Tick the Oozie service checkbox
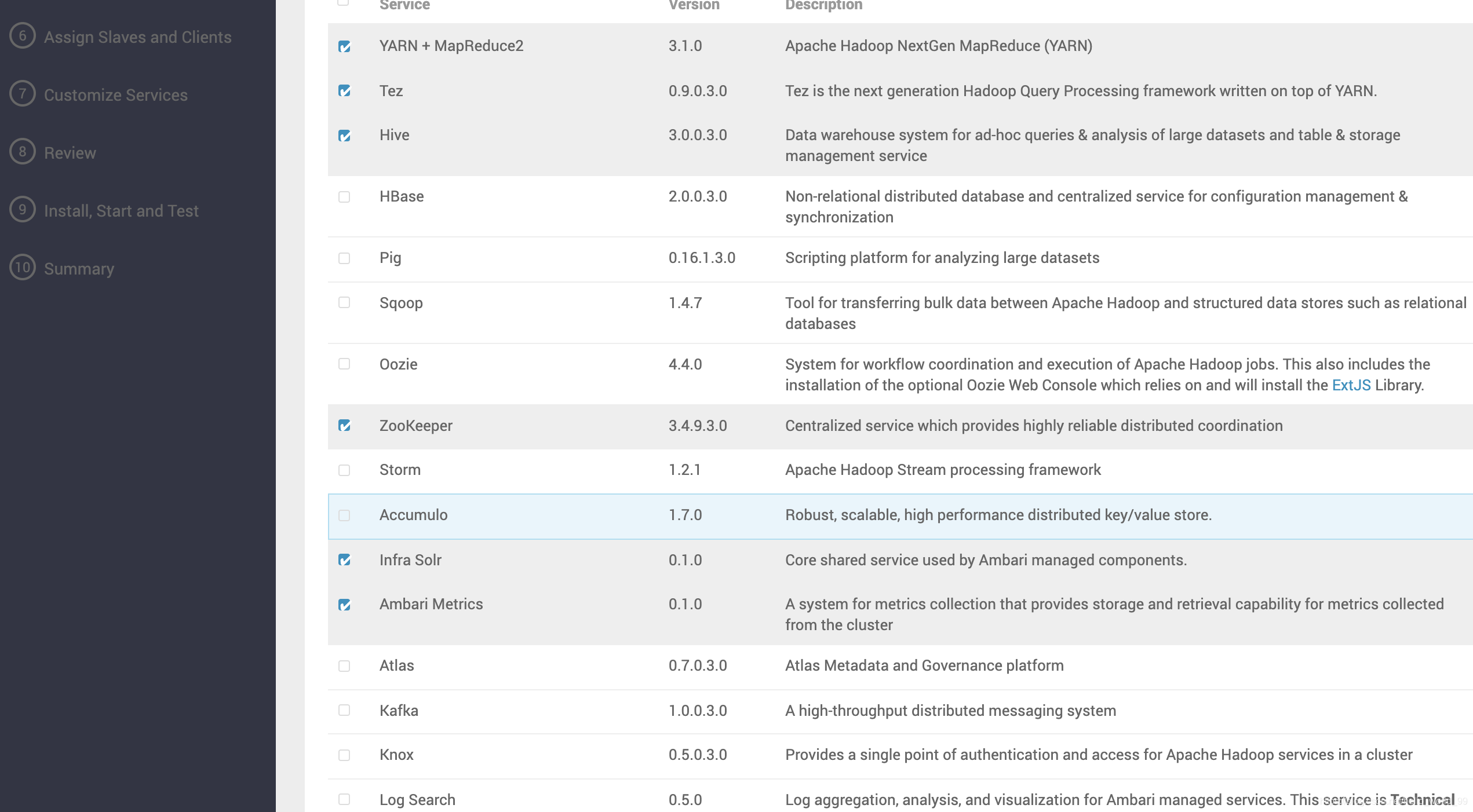This screenshot has height=812, width=1473. click(x=344, y=364)
